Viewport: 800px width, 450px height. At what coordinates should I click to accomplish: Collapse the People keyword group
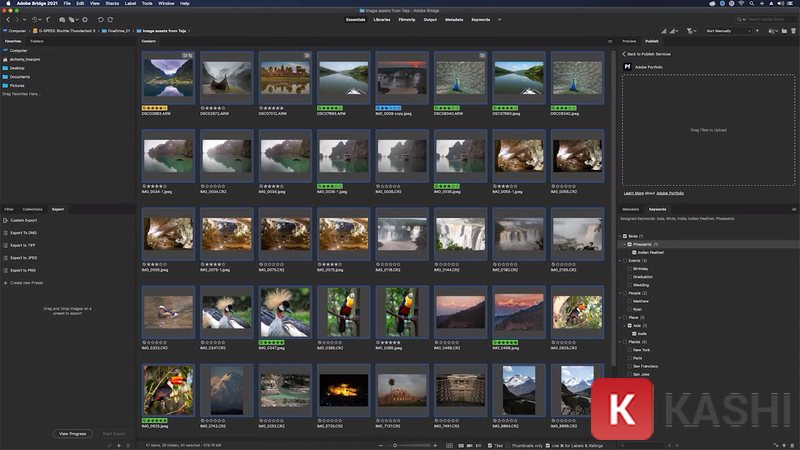click(620, 293)
